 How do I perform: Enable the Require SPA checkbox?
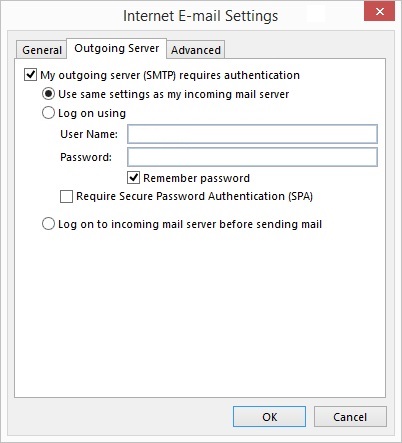(x=66, y=196)
